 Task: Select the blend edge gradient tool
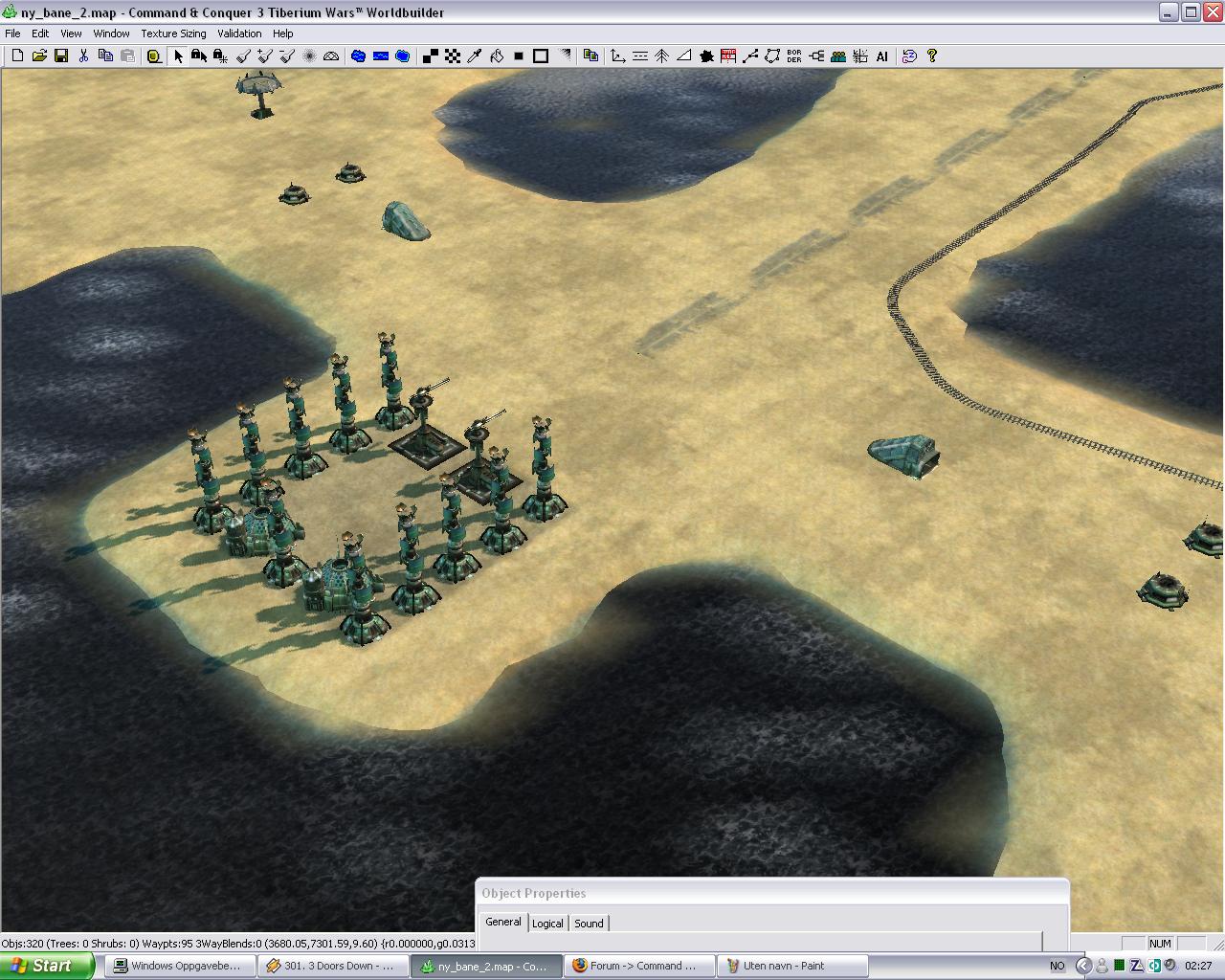565,56
